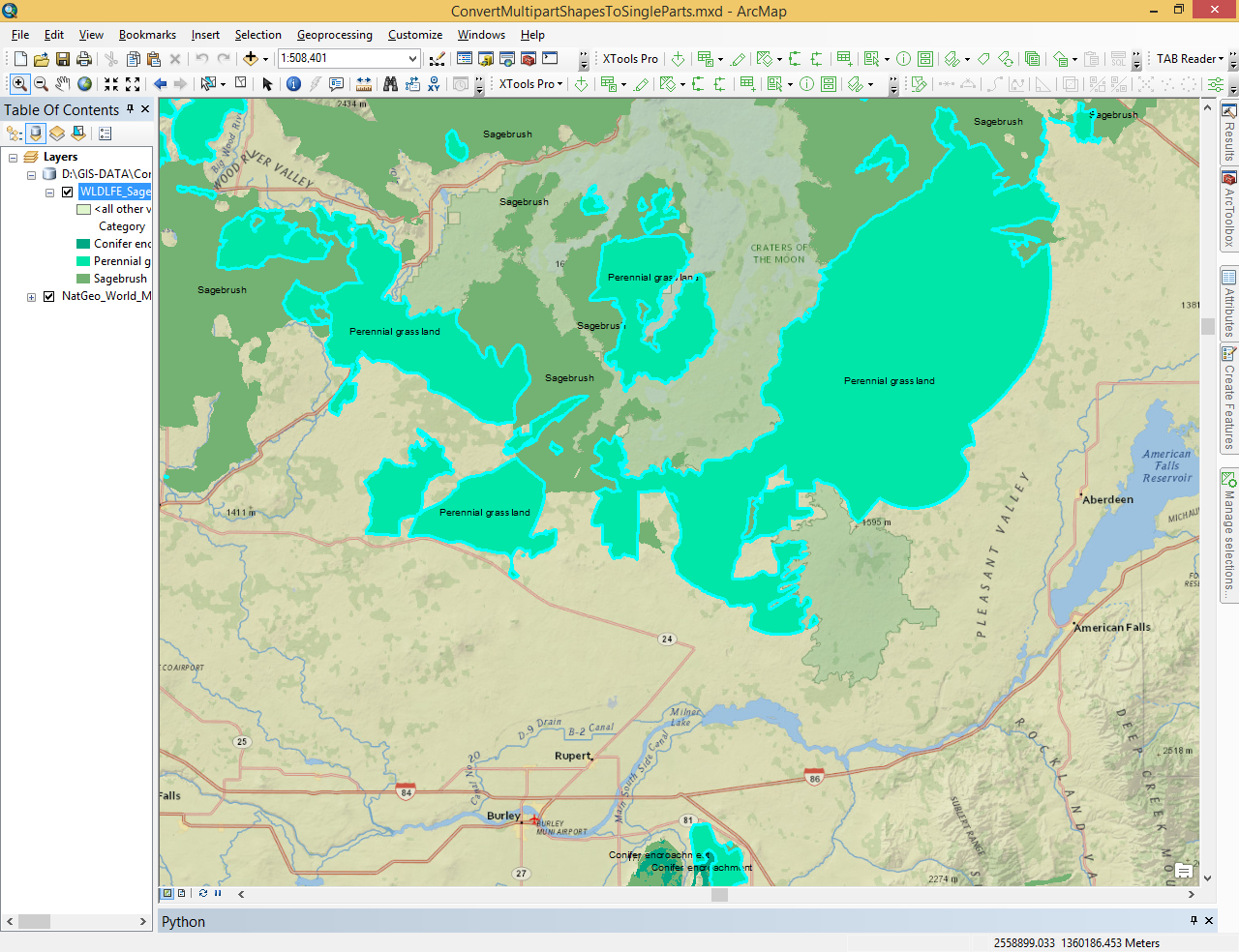
Task: Toggle auto-hide pin on Table Of Contents
Action: [x=130, y=109]
